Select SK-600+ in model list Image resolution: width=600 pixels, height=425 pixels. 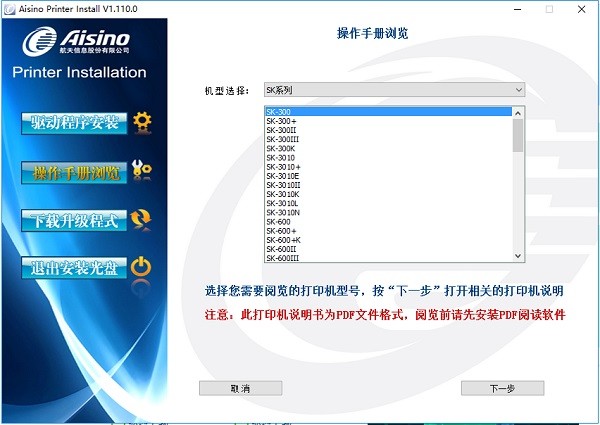(388, 231)
